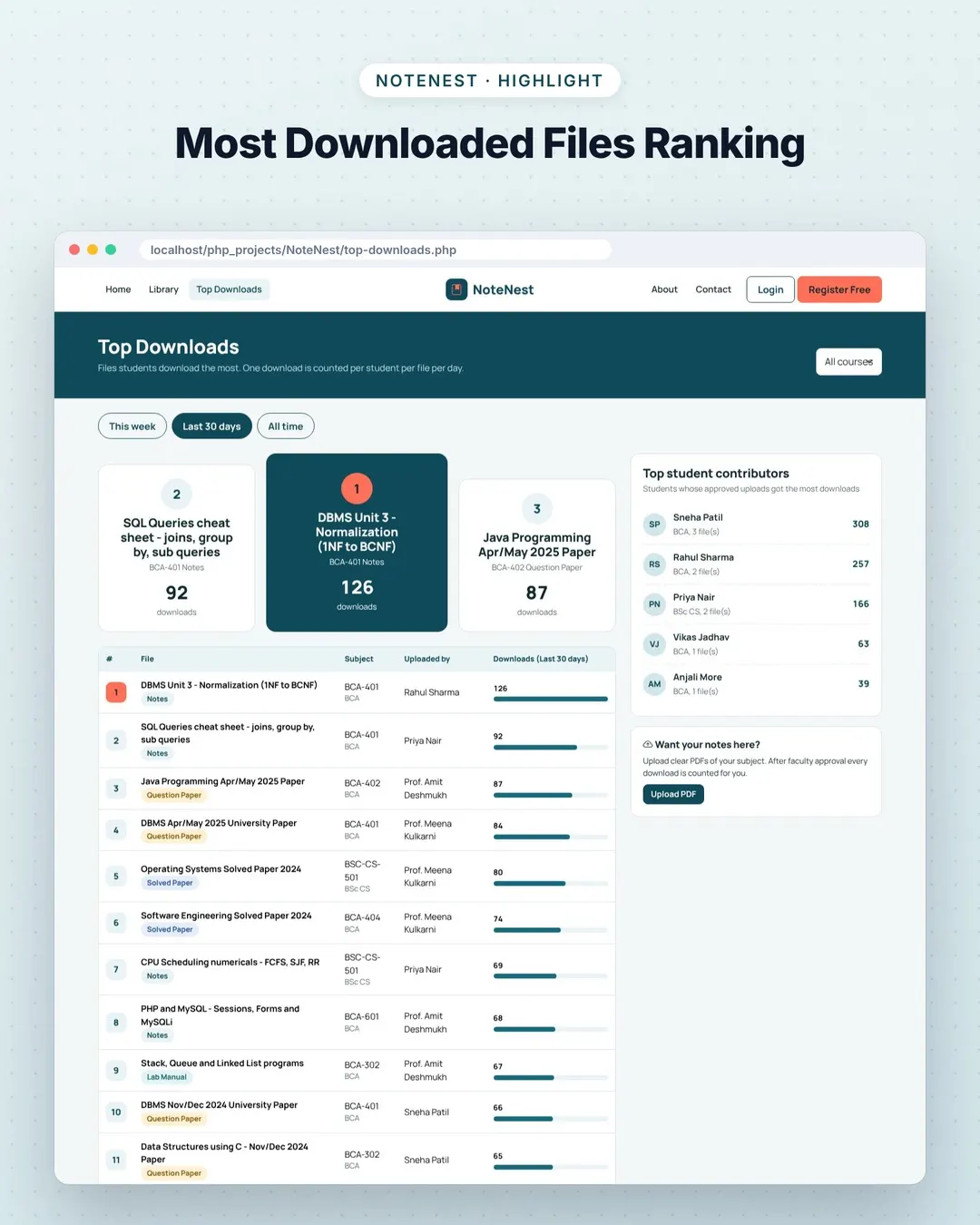Image resolution: width=980 pixels, height=1225 pixels.
Task: Open 'Software Engineering Solved Paper 2024' row
Action: [357, 923]
